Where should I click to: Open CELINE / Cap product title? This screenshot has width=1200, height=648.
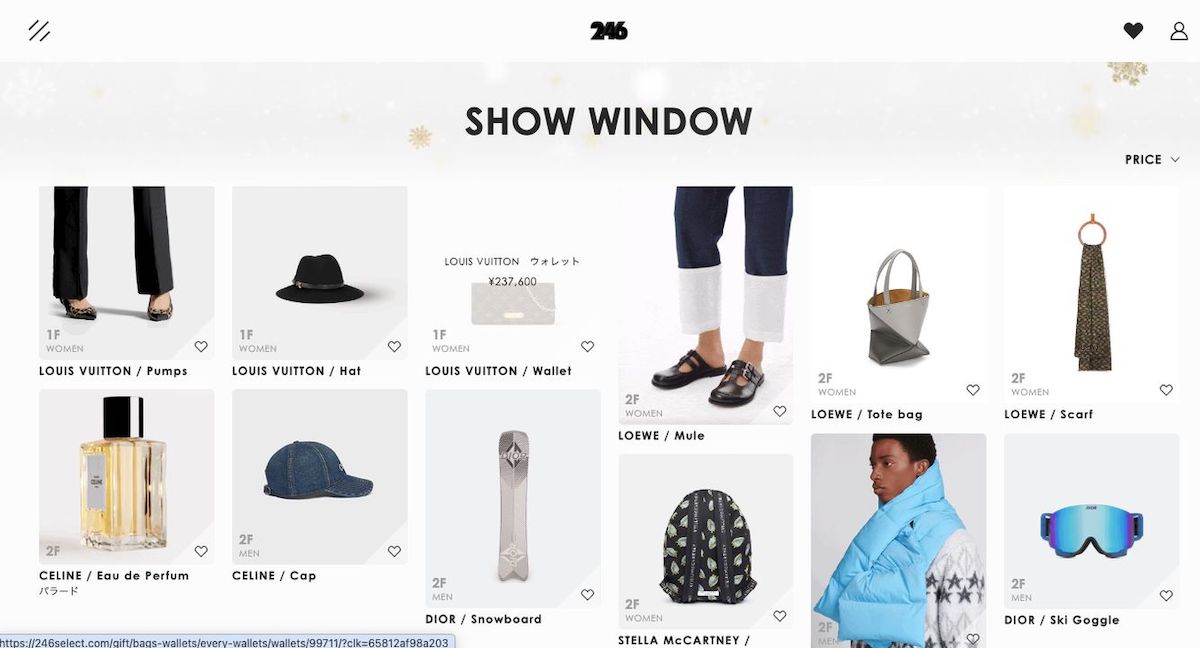[x=274, y=575]
